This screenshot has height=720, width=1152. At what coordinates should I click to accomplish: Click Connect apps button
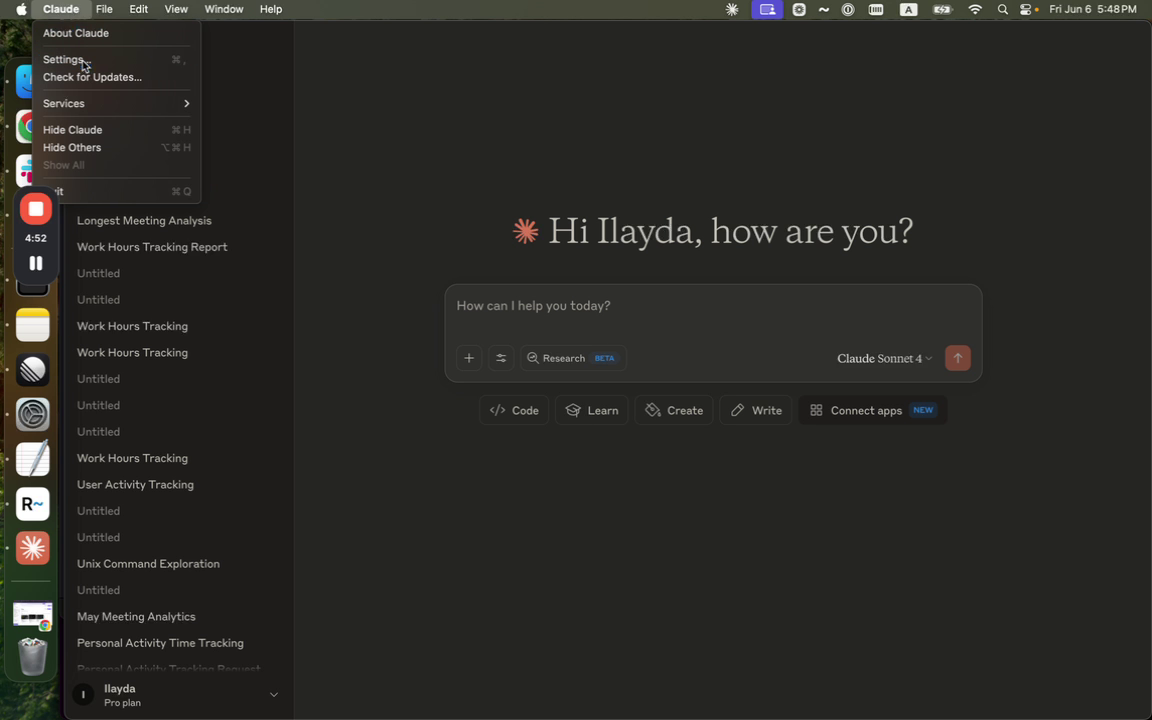click(872, 410)
